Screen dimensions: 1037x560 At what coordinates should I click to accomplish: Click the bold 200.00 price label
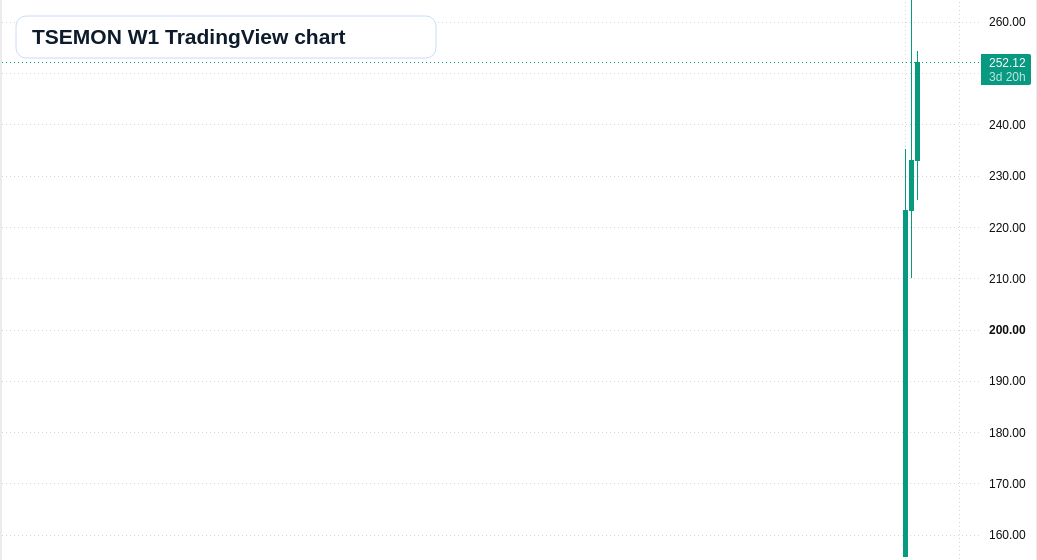(1007, 330)
